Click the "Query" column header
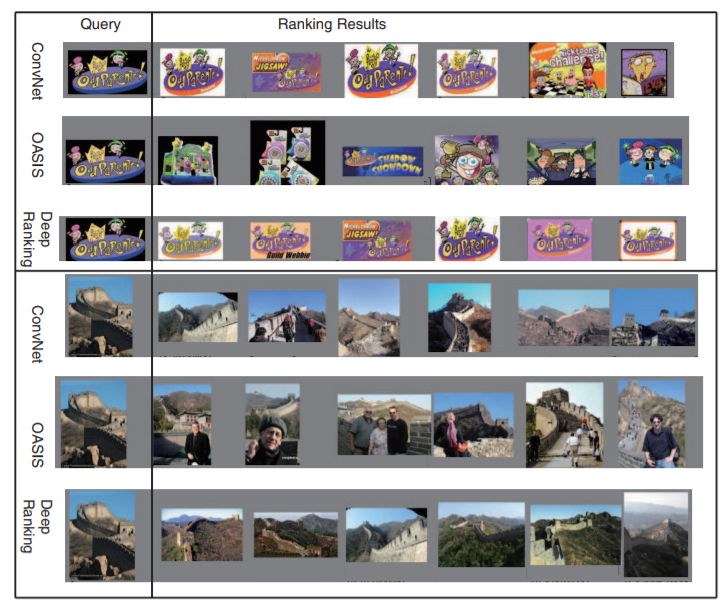This screenshot has height=604, width=725. tap(100, 24)
